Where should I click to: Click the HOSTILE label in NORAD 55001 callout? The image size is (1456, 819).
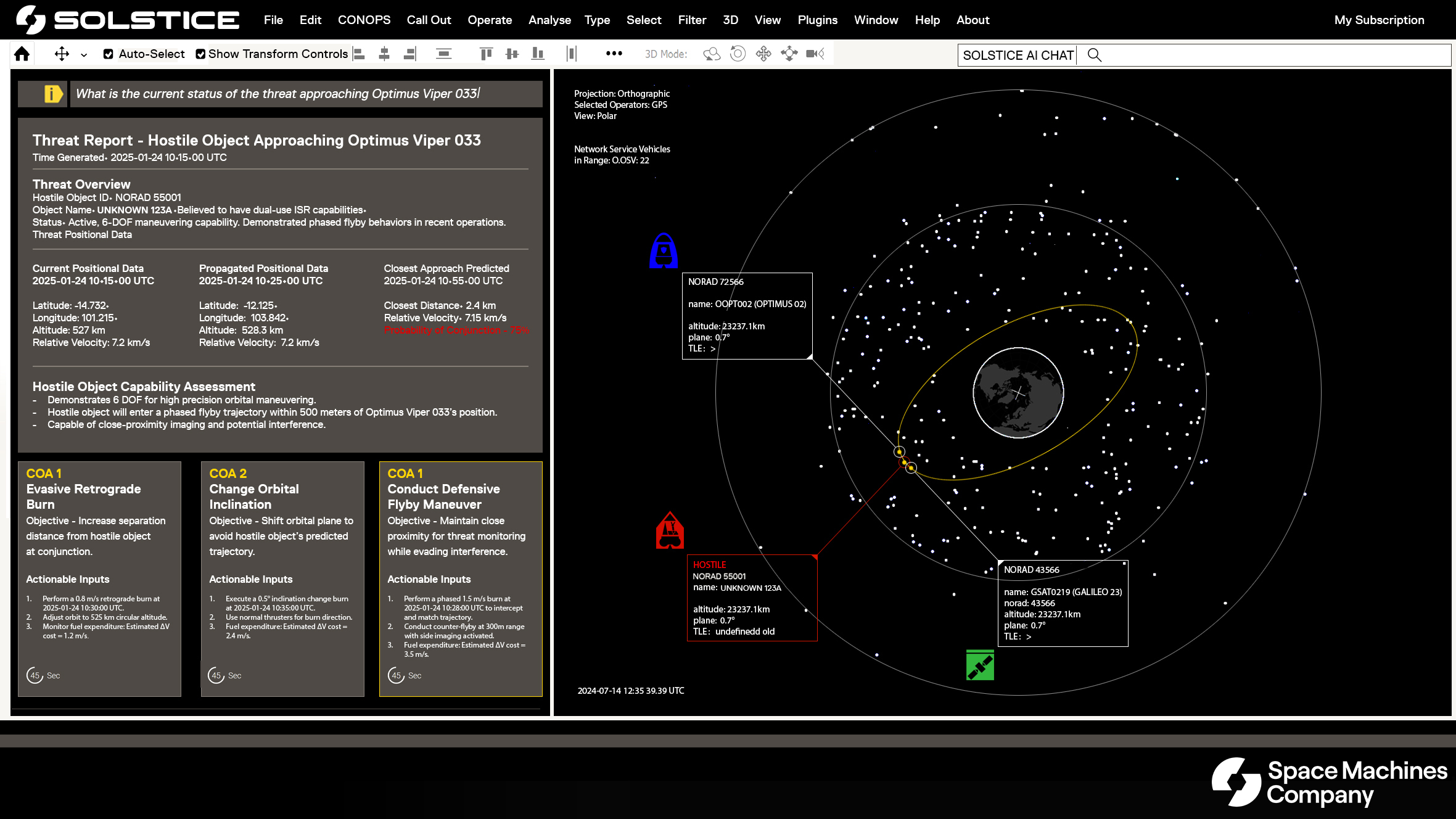point(709,565)
